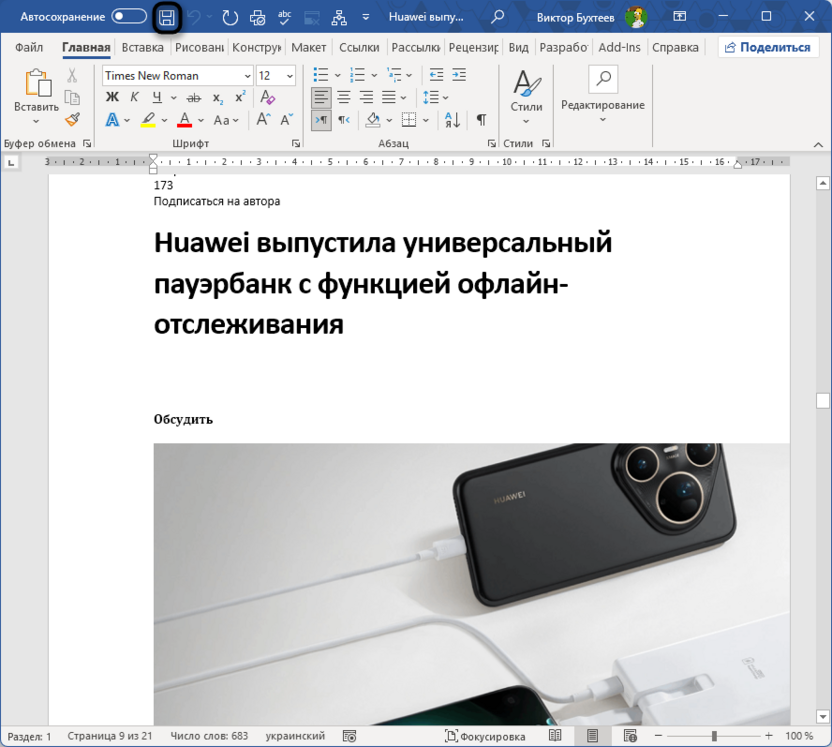This screenshot has width=832, height=747.
Task: Click the Copy icon in clipboard group
Action: [x=72, y=98]
